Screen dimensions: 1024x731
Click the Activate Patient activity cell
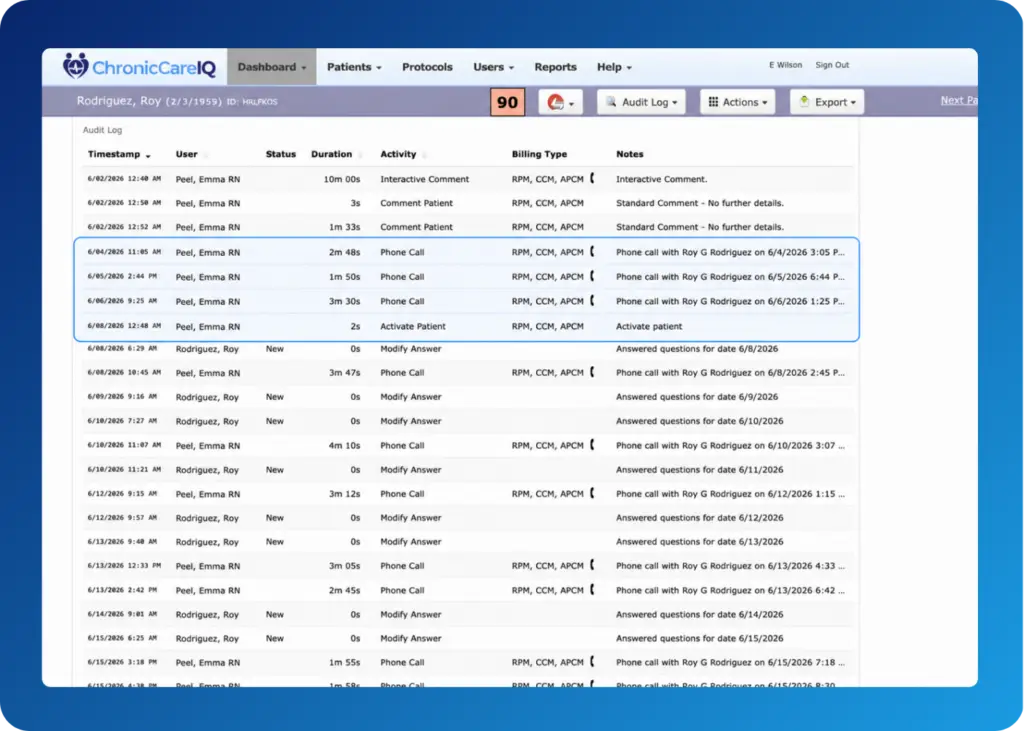413,326
